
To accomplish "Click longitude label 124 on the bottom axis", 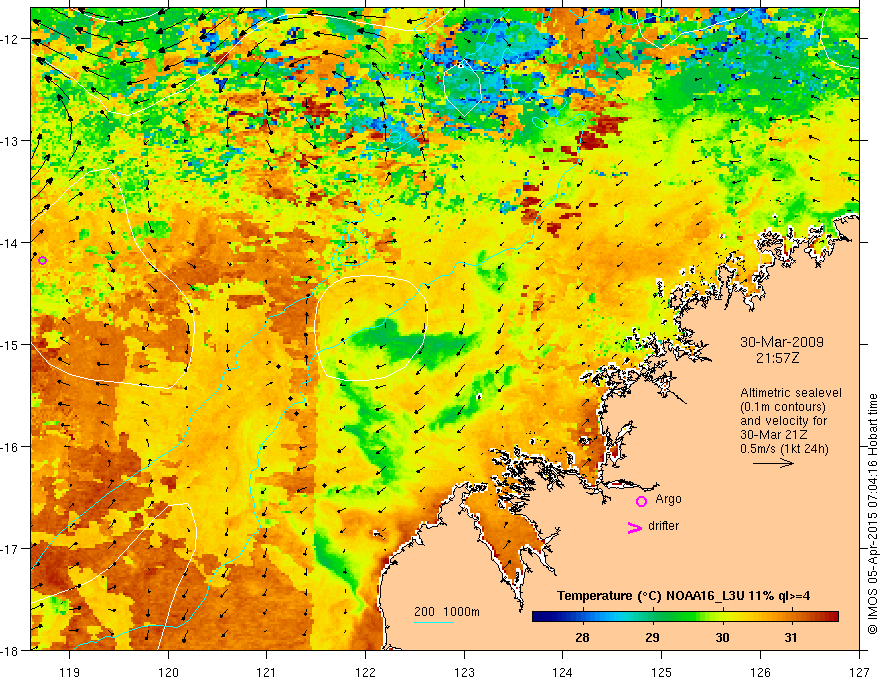I will coord(563,672).
